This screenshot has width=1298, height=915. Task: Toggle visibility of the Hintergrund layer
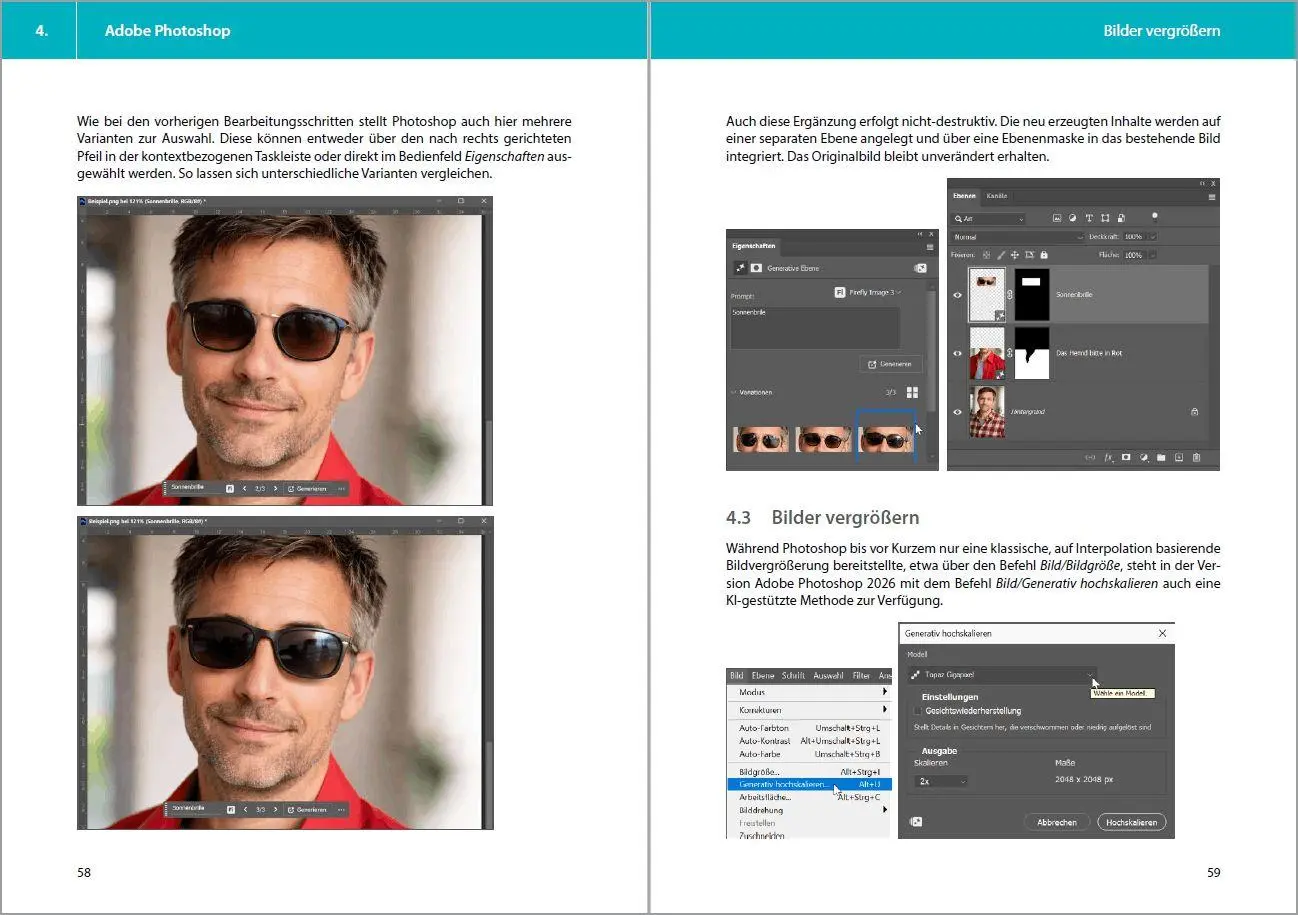[957, 412]
